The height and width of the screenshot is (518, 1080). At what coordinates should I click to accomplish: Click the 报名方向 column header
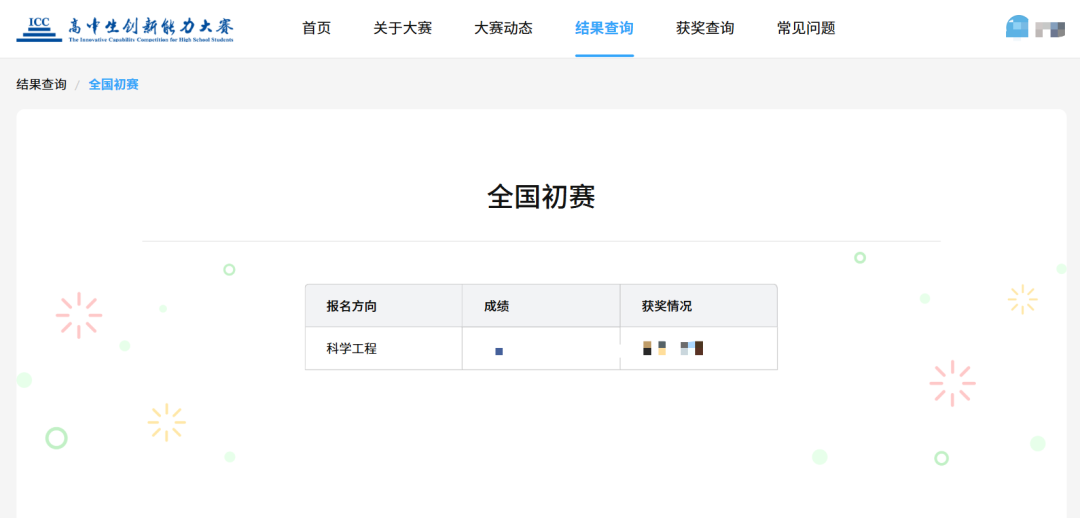click(x=352, y=306)
